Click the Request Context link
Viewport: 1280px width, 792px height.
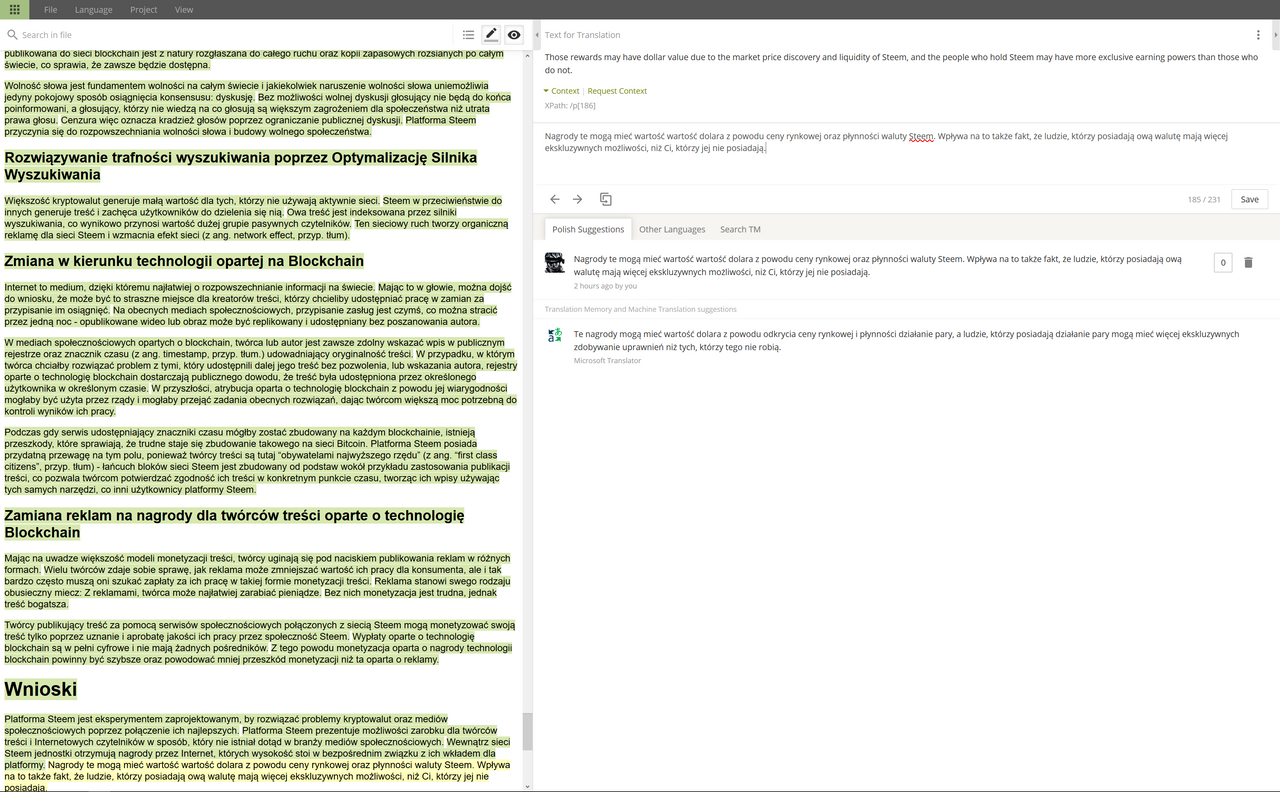click(x=617, y=91)
